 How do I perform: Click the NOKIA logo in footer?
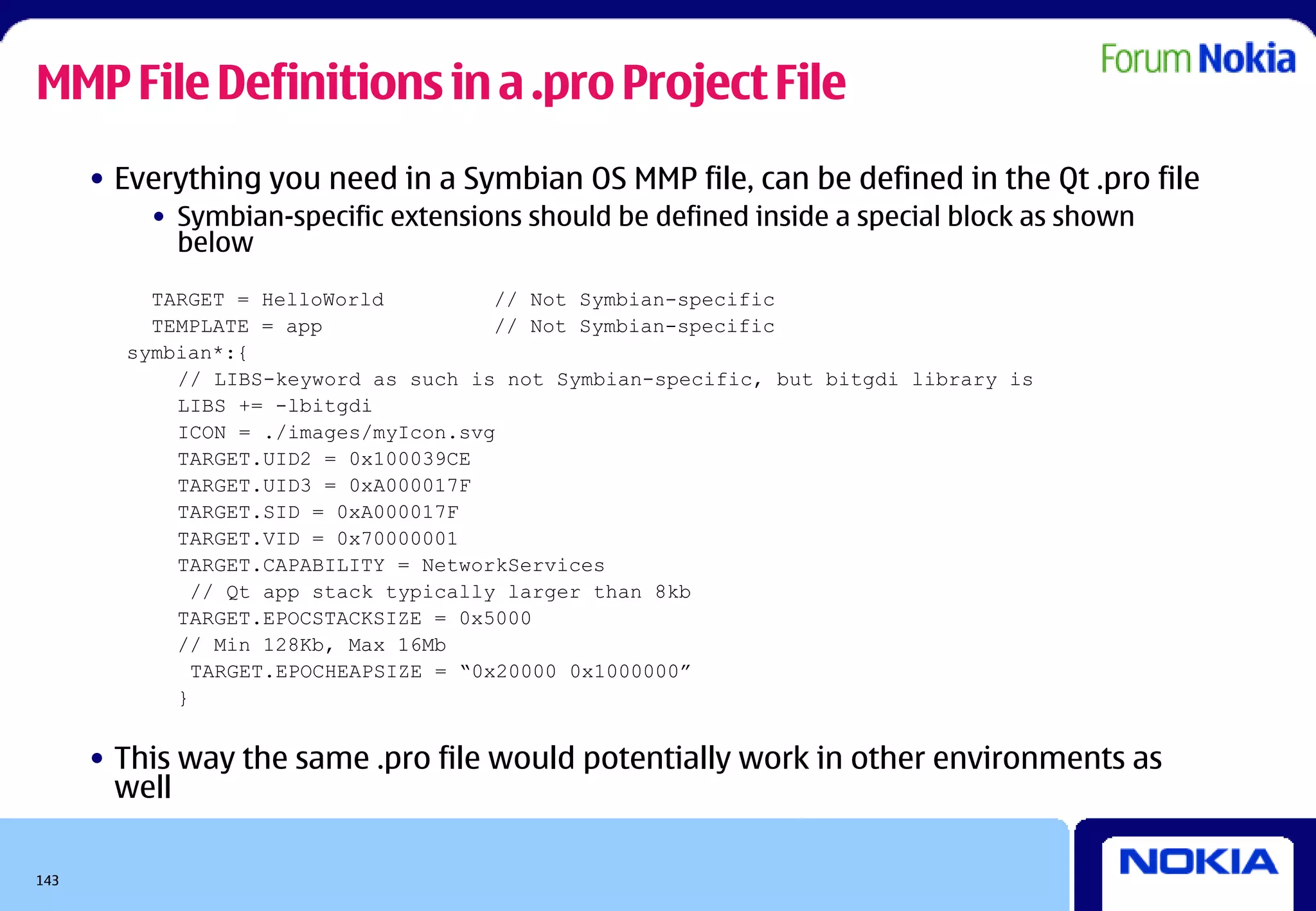[x=1198, y=862]
